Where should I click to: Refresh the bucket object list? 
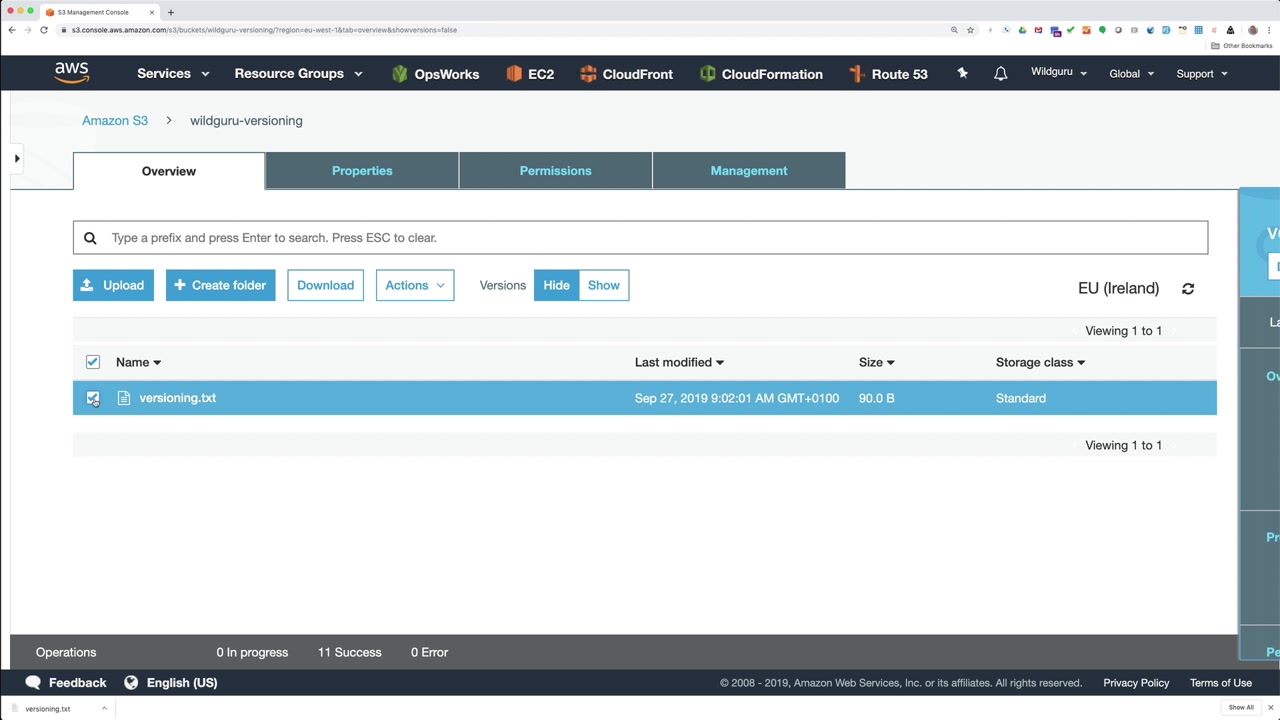pyautogui.click(x=1188, y=289)
